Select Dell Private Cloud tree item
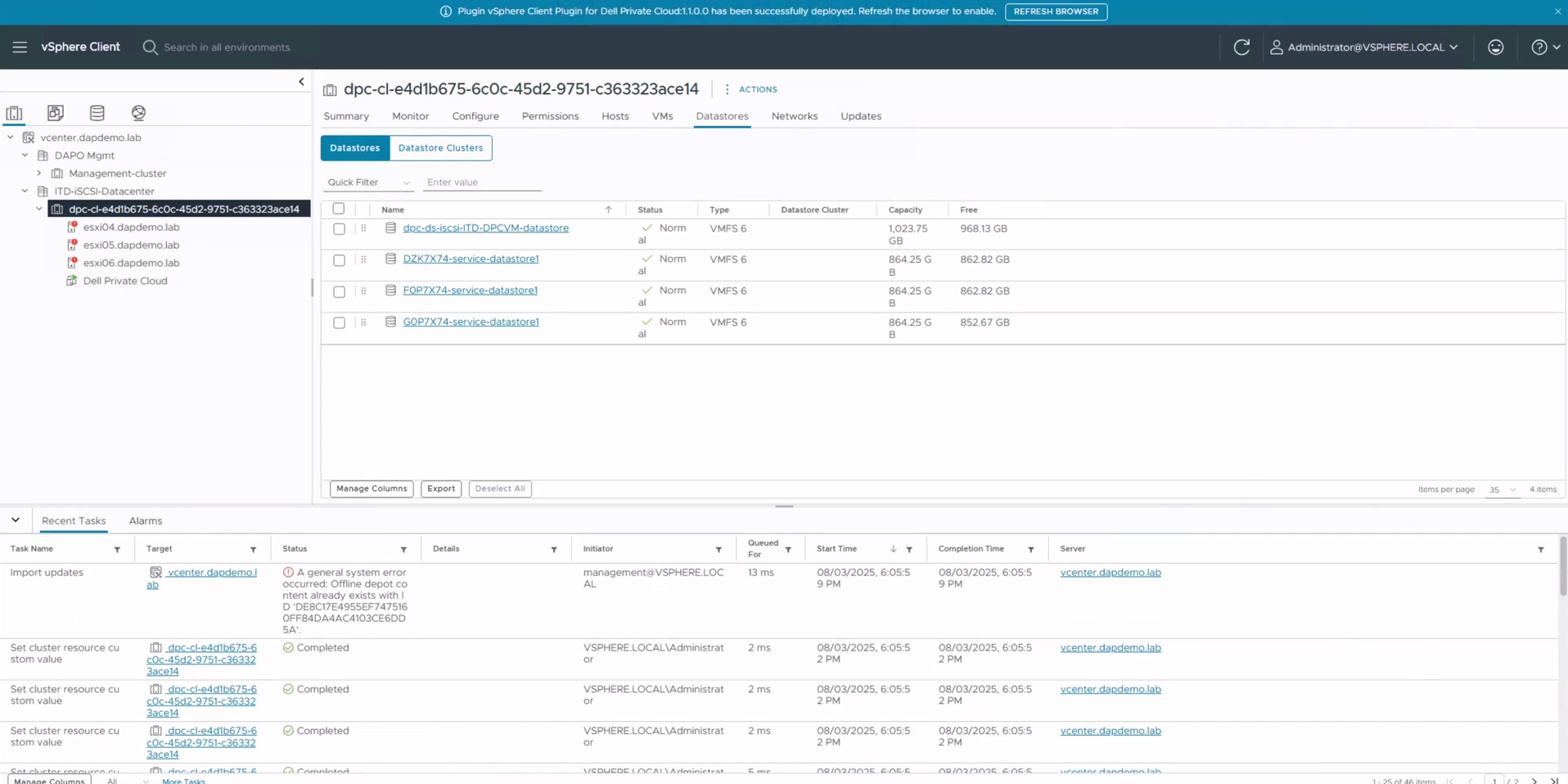1568x784 pixels. click(124, 282)
